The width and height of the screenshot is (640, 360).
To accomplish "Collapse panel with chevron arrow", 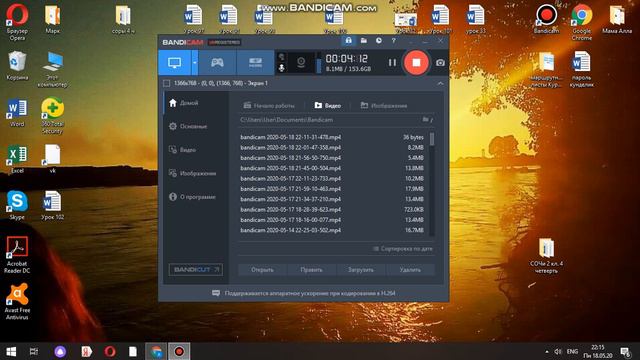I will 440,83.
